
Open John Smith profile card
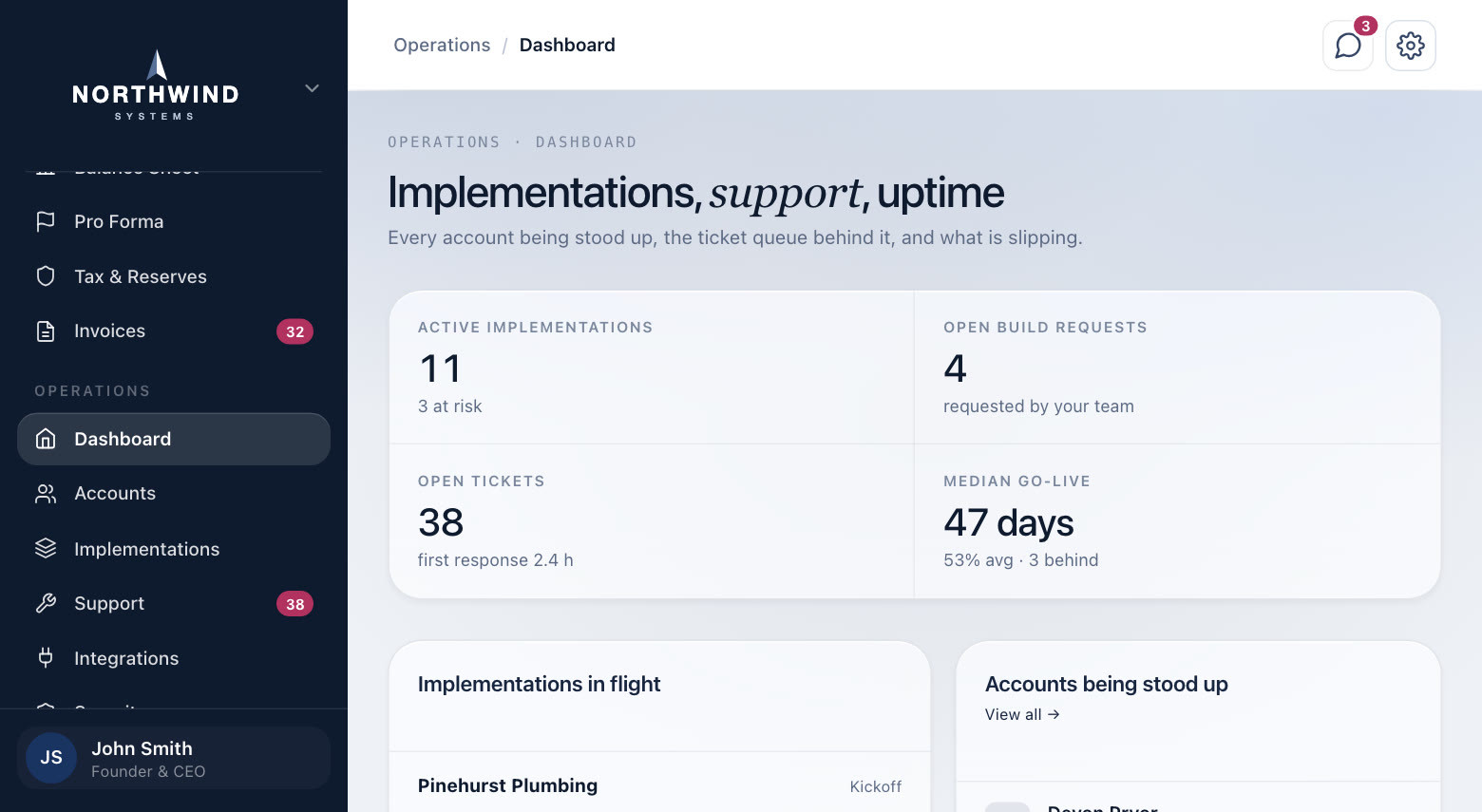(x=174, y=758)
